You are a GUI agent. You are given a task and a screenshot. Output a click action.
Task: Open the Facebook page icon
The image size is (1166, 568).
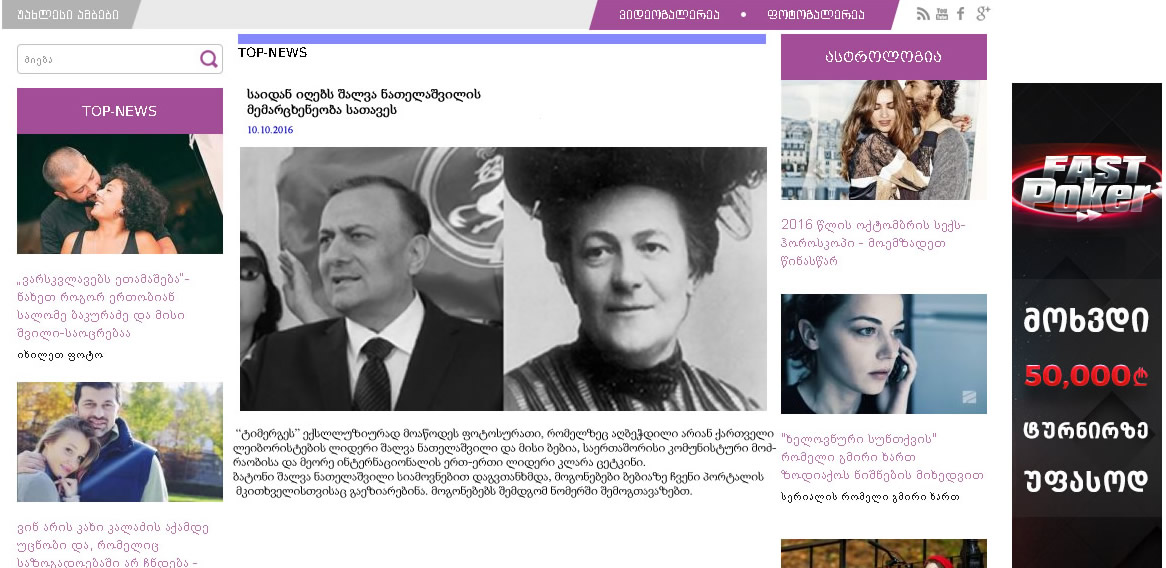point(961,13)
